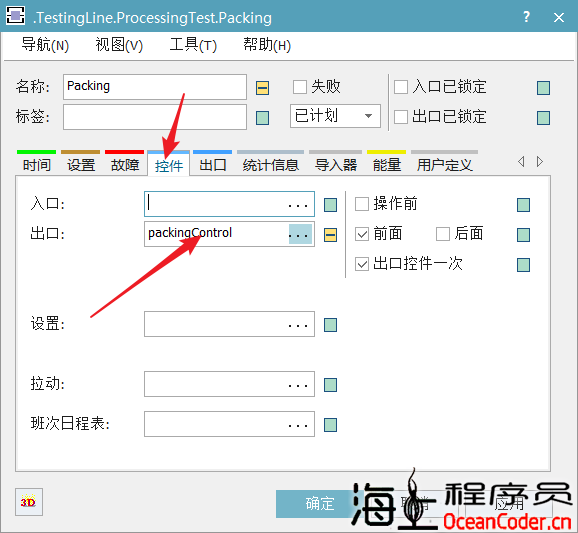Click into the 标签 text field

click(155, 117)
